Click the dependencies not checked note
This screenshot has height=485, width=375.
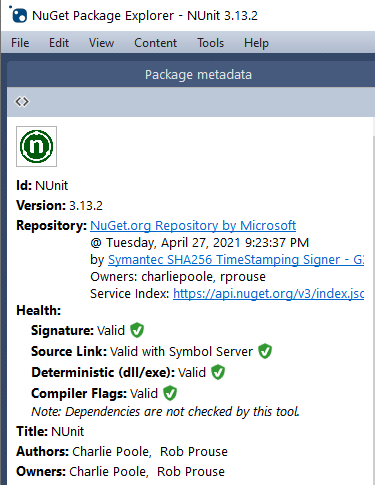pyautogui.click(x=165, y=412)
